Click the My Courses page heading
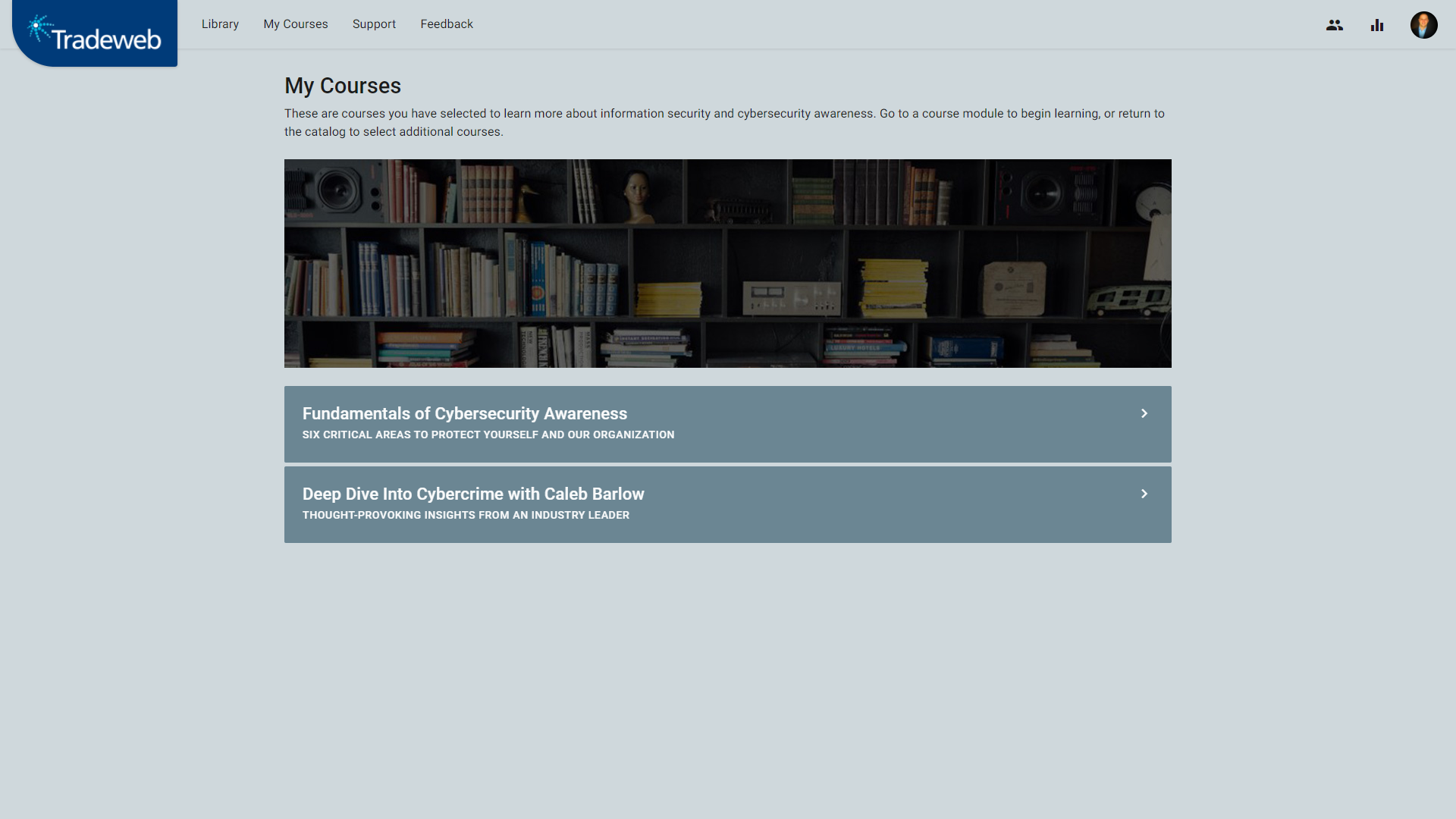The width and height of the screenshot is (1456, 819). pyautogui.click(x=343, y=86)
